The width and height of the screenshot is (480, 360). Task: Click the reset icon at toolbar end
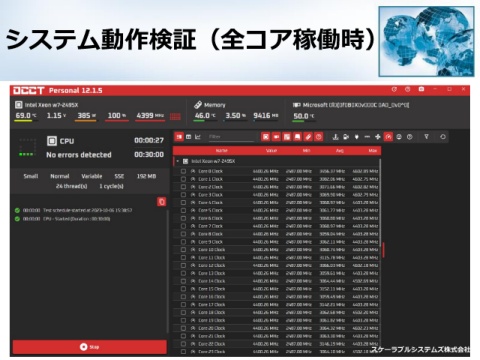point(443,137)
